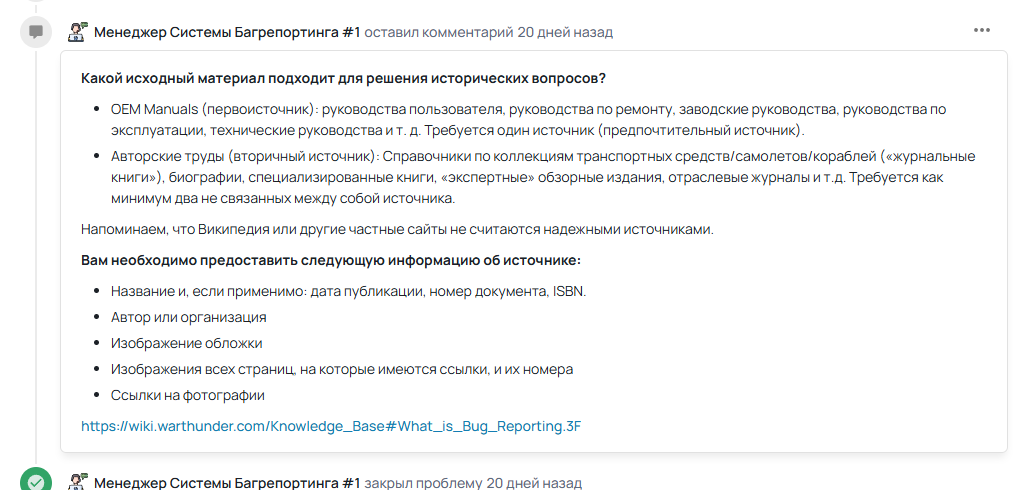Open the author profile name in the comment header
This screenshot has height=490, width=1028.
pyautogui.click(x=227, y=32)
